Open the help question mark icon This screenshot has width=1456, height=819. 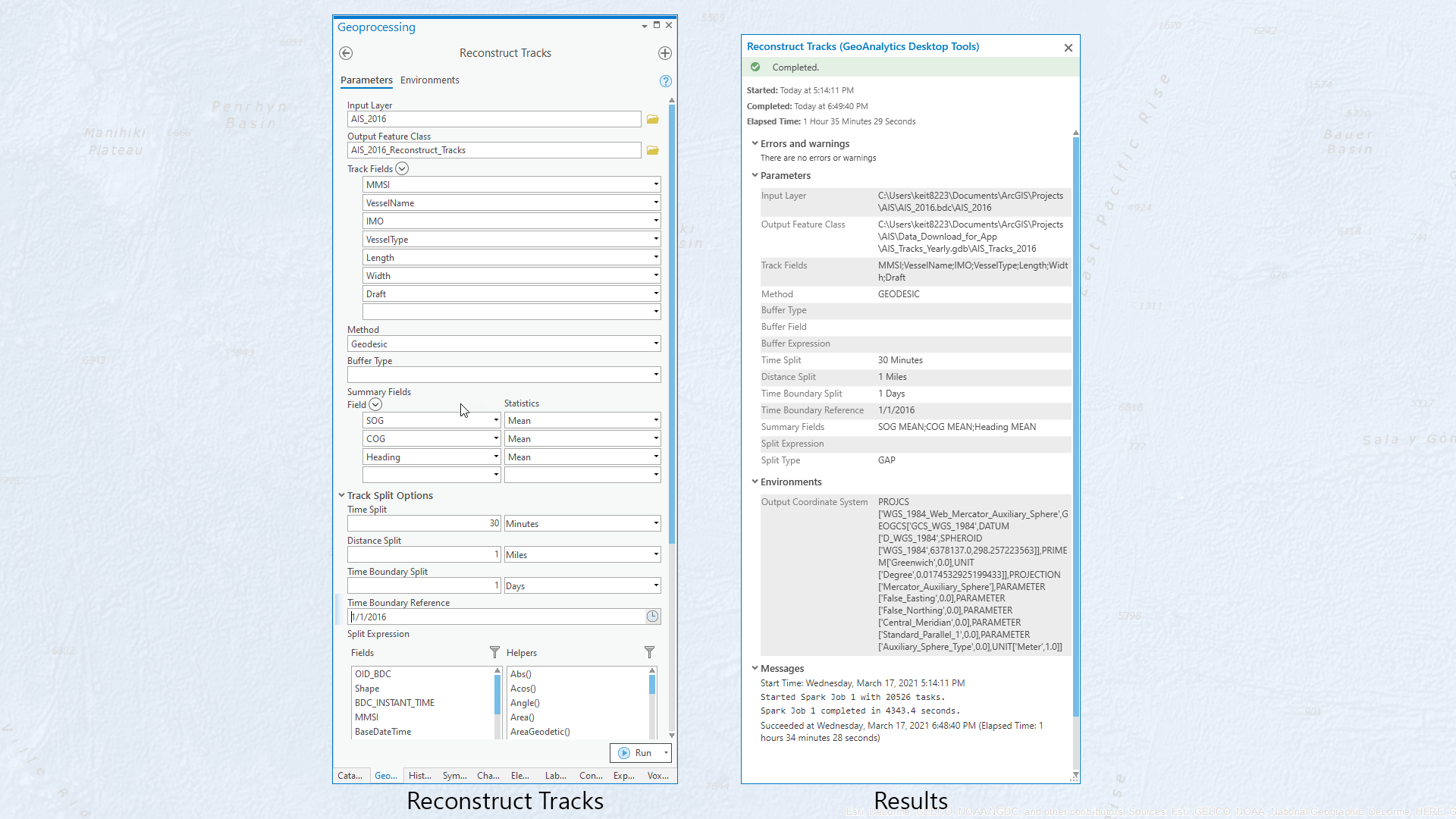pos(666,81)
